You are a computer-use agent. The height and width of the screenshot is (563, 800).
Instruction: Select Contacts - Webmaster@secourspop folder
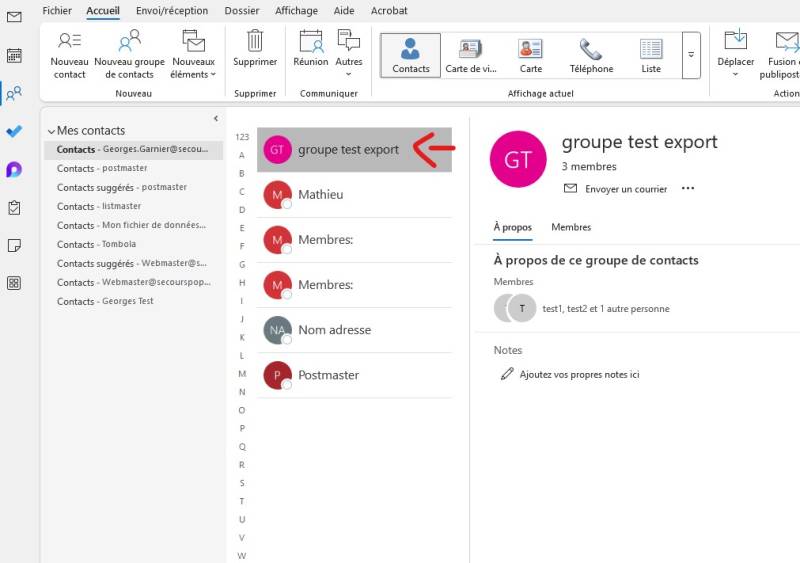tap(134, 282)
